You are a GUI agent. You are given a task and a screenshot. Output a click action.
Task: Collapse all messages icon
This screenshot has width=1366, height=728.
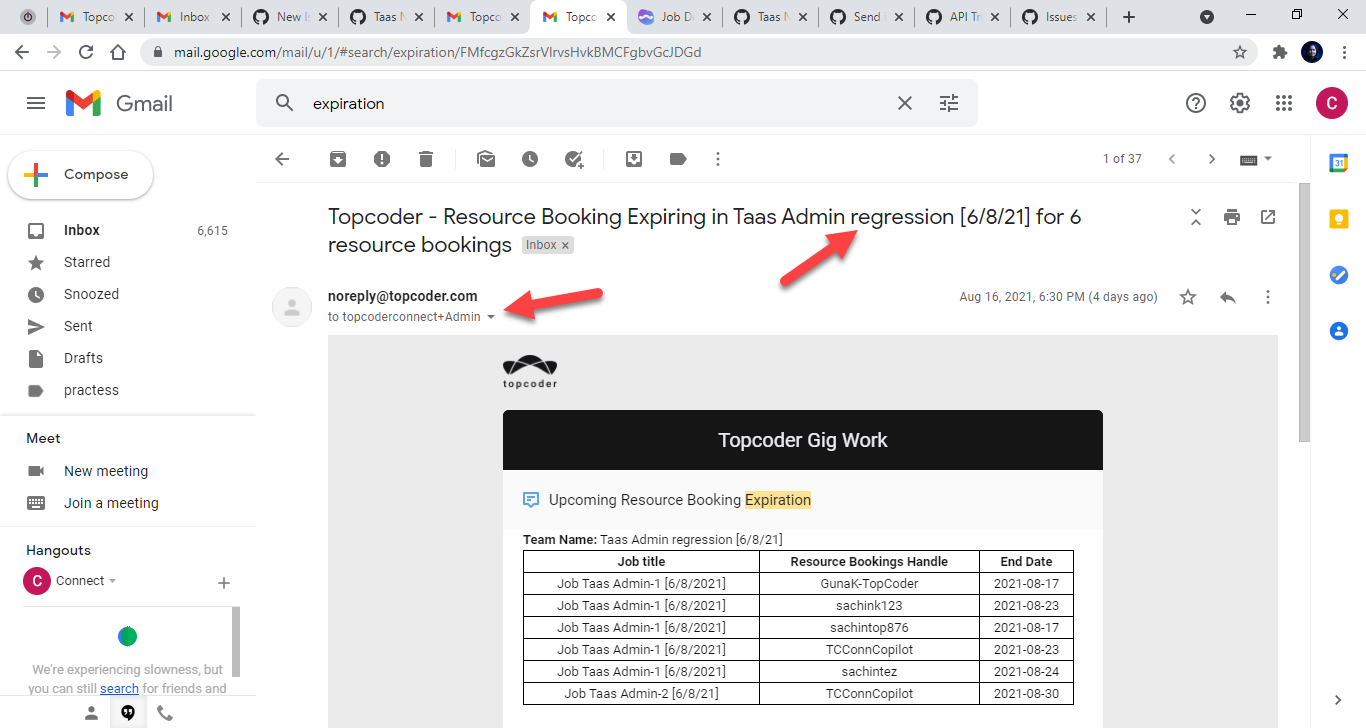(1196, 217)
